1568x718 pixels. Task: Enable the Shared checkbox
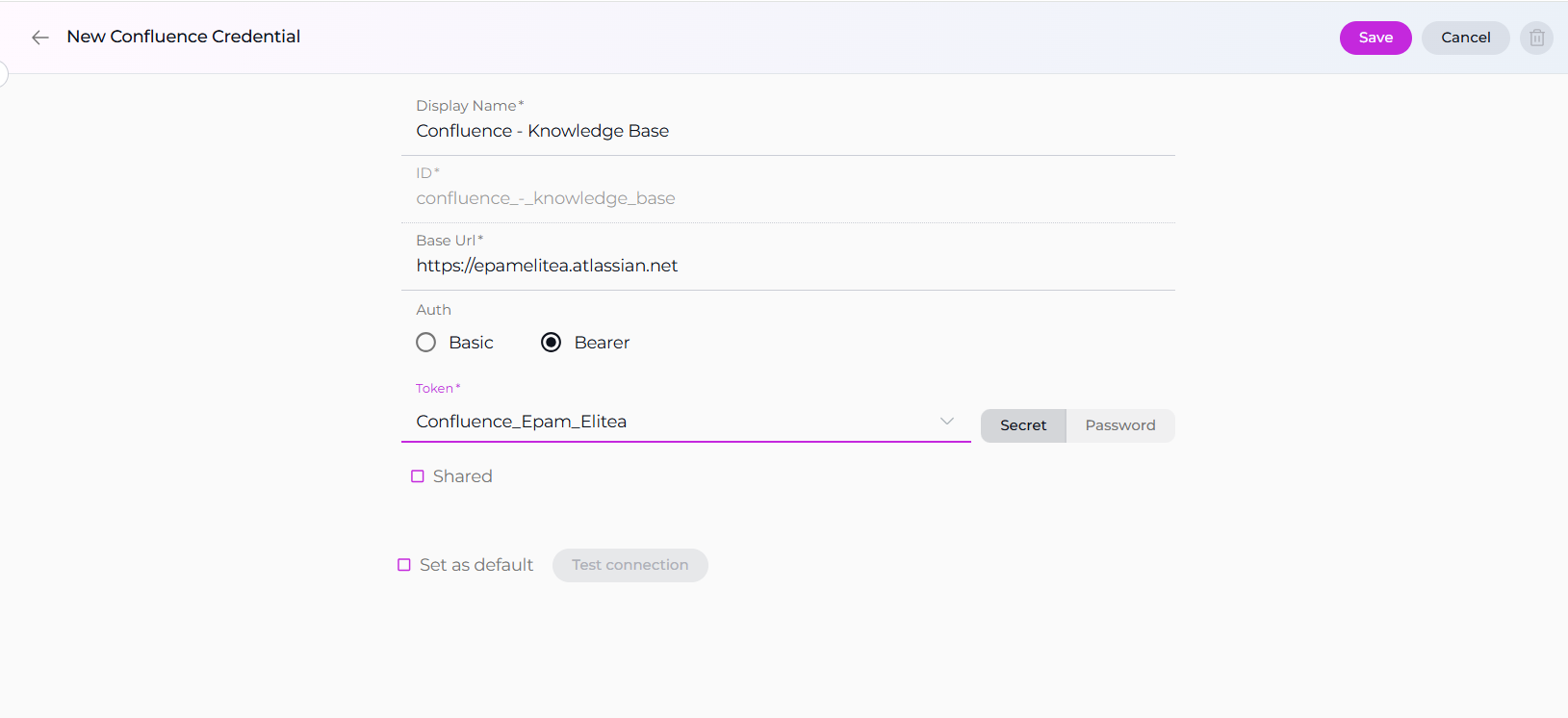418,476
